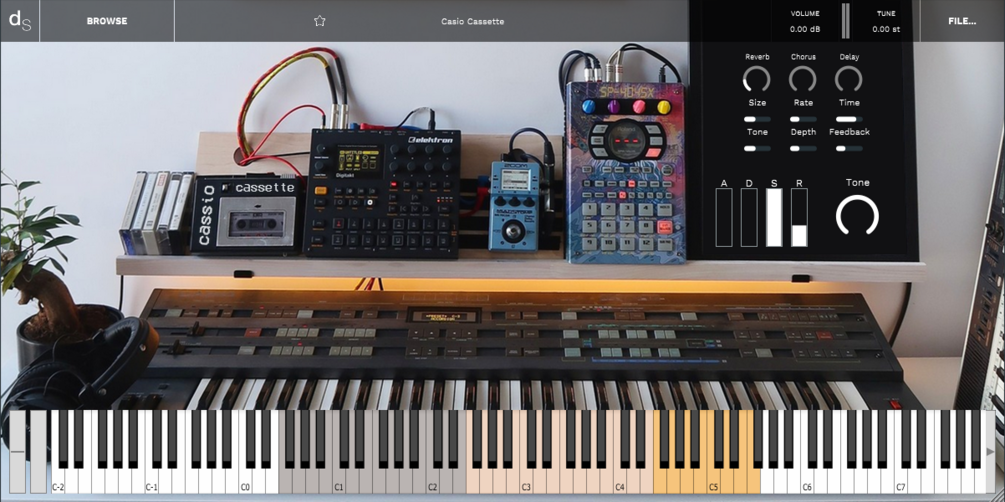Click the Decent Sampler logo icon

point(19,21)
